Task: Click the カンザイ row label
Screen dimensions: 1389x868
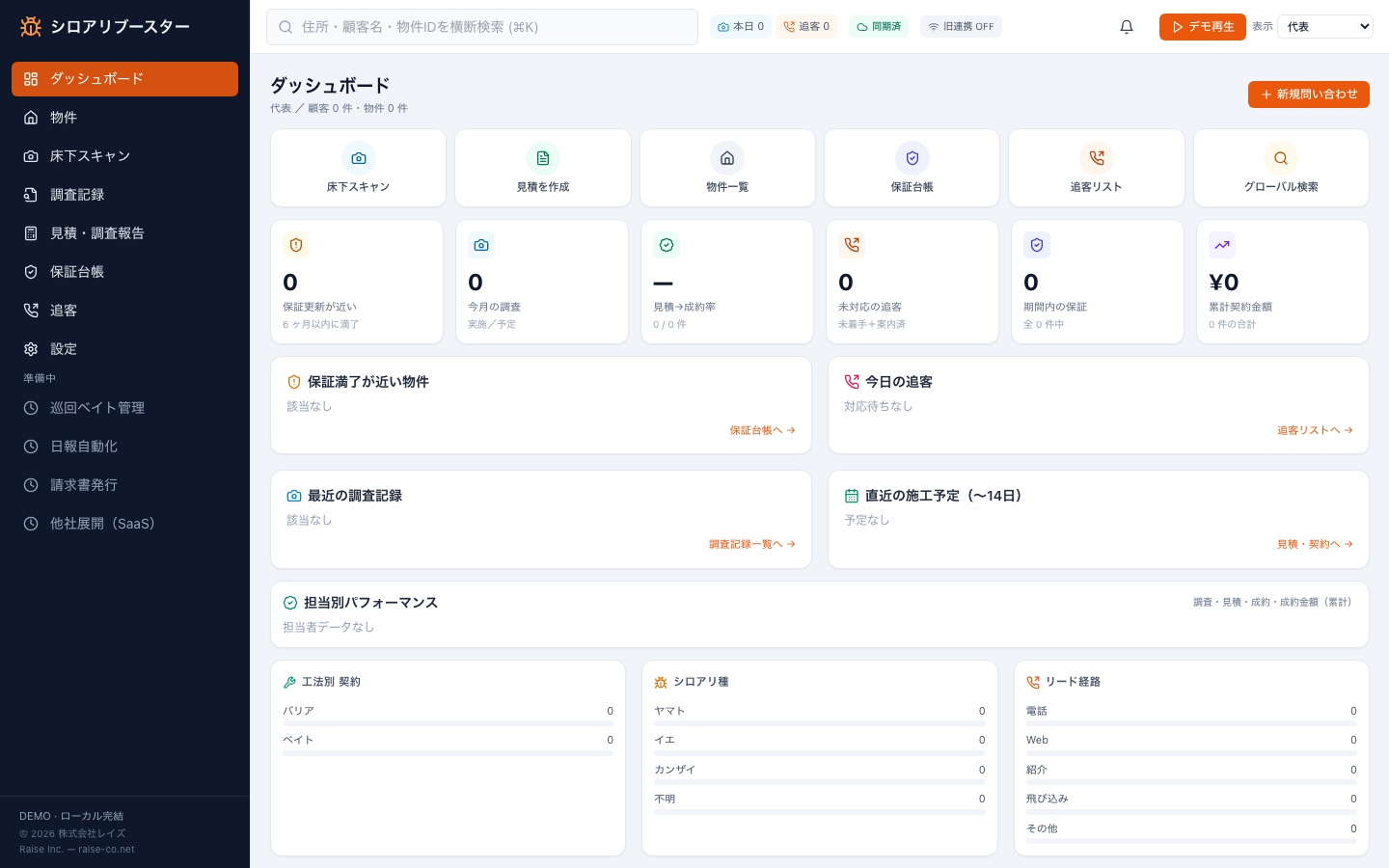Action: pos(674,770)
